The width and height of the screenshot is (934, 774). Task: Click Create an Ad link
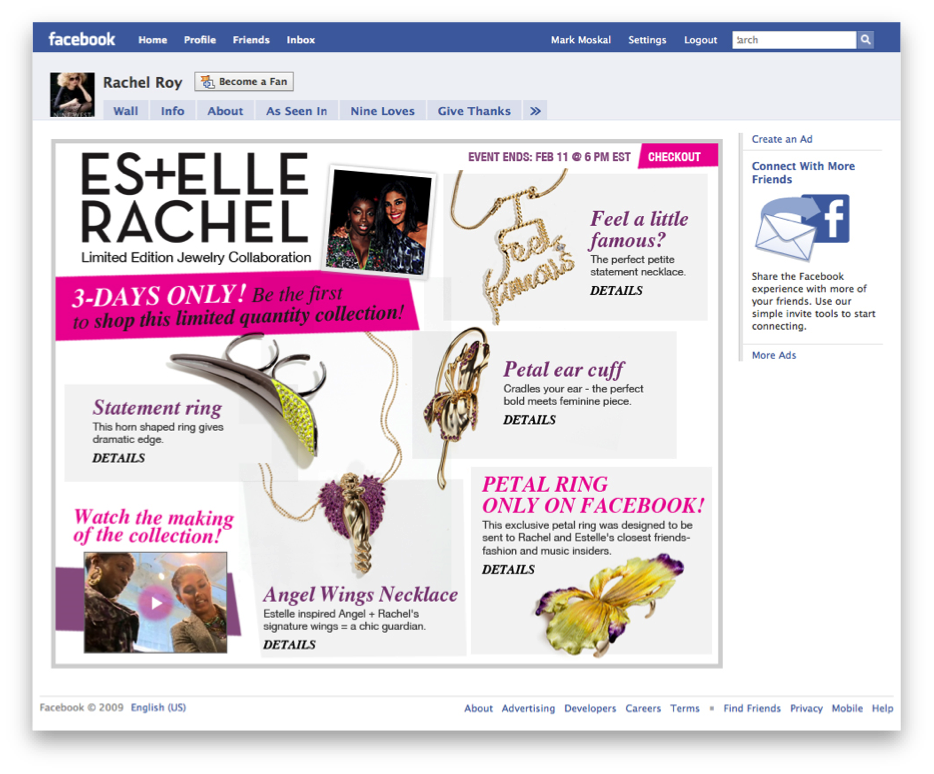pos(782,139)
